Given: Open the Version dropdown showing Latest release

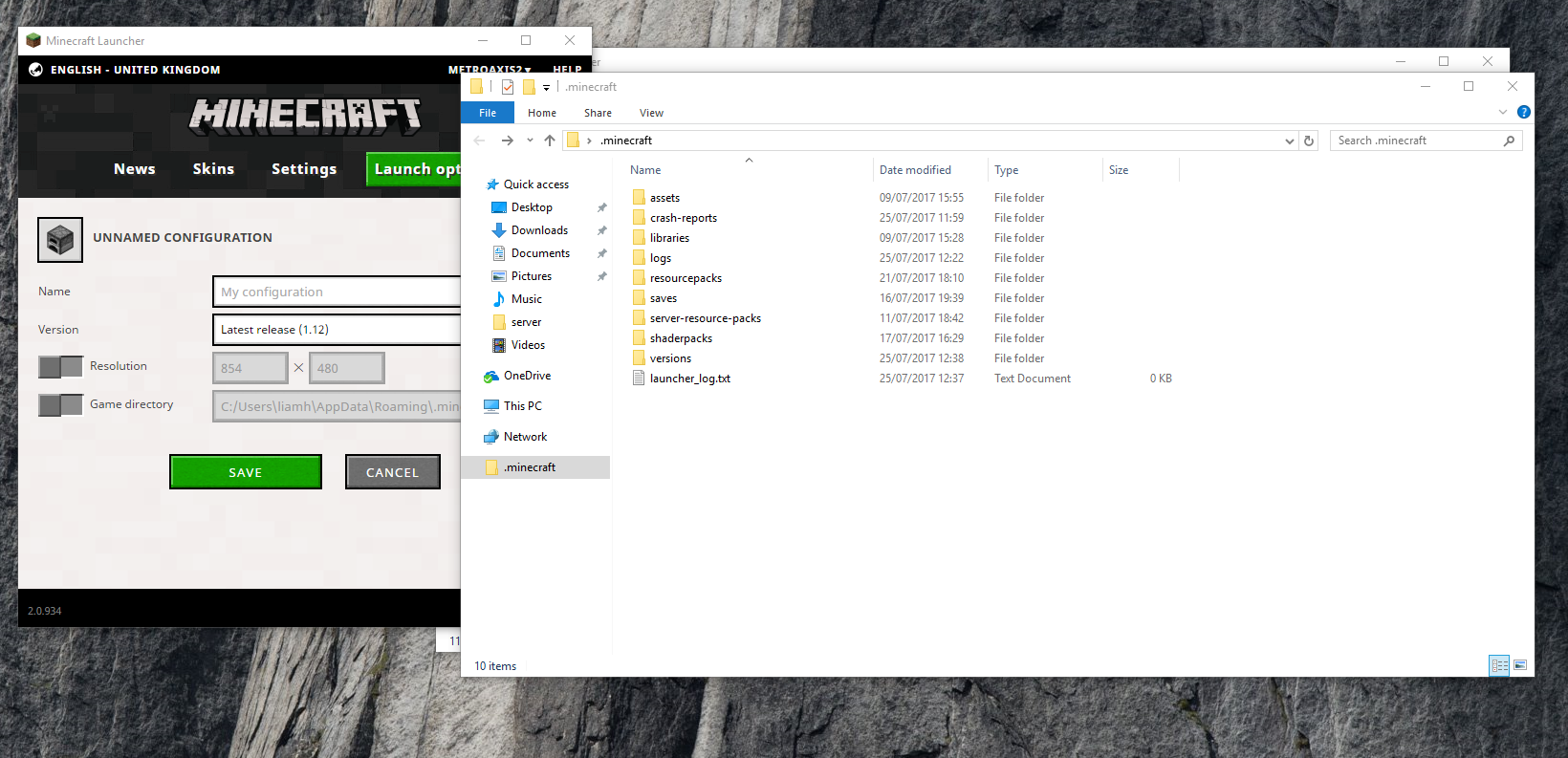Looking at the screenshot, I should point(337,330).
